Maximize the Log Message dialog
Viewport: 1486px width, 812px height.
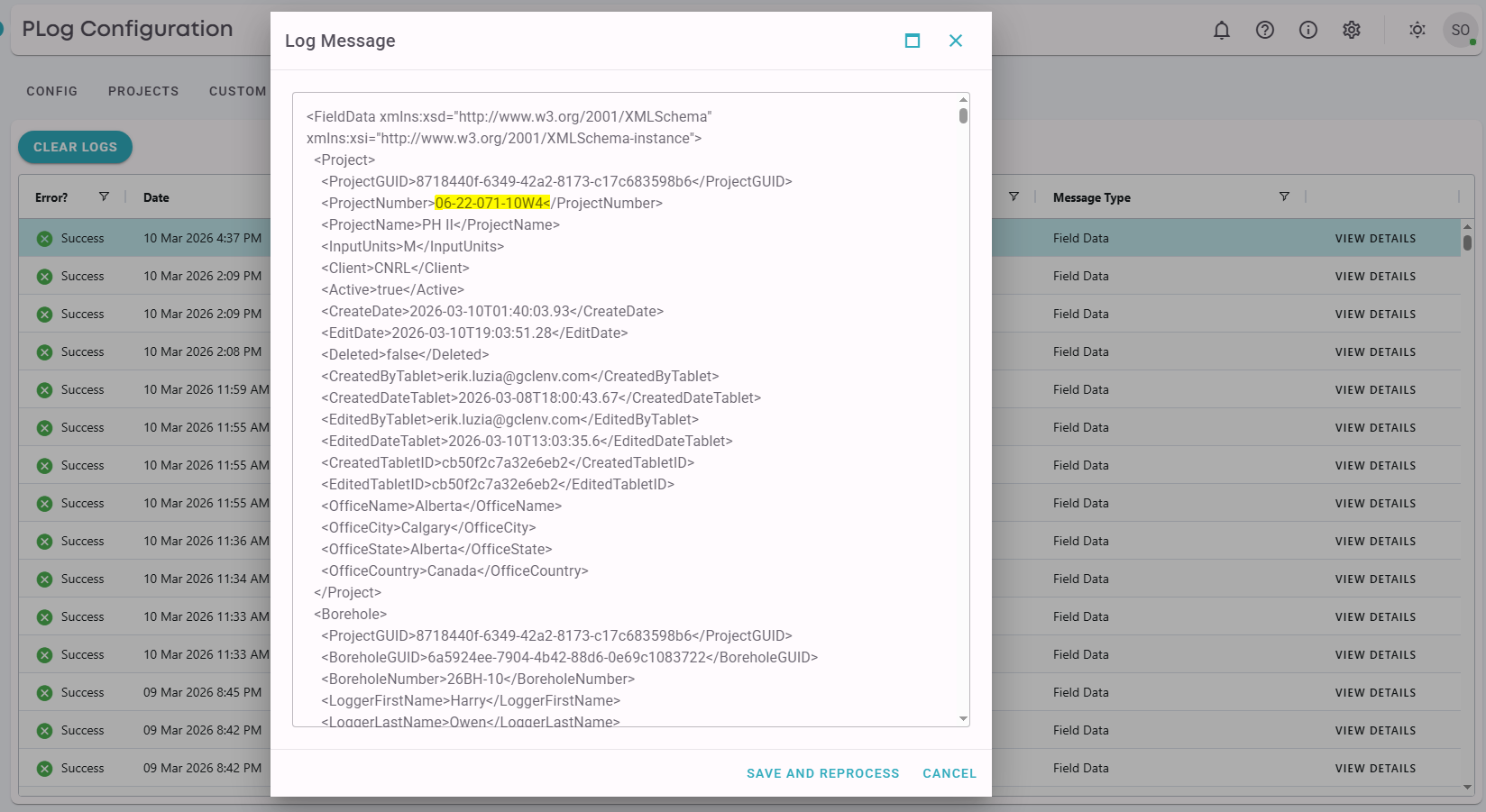913,41
